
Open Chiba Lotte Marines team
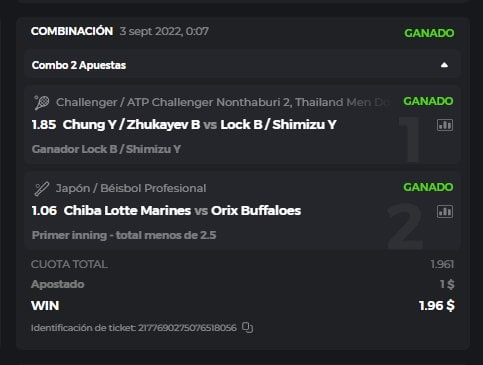coord(127,211)
